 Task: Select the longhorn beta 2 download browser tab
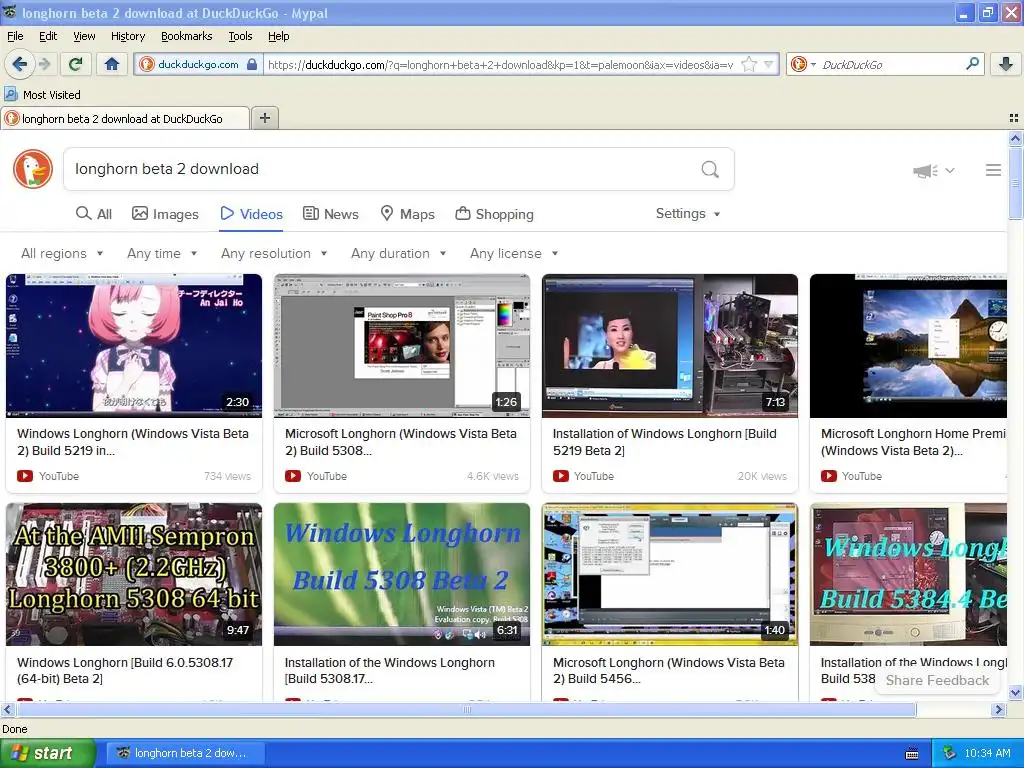point(125,118)
